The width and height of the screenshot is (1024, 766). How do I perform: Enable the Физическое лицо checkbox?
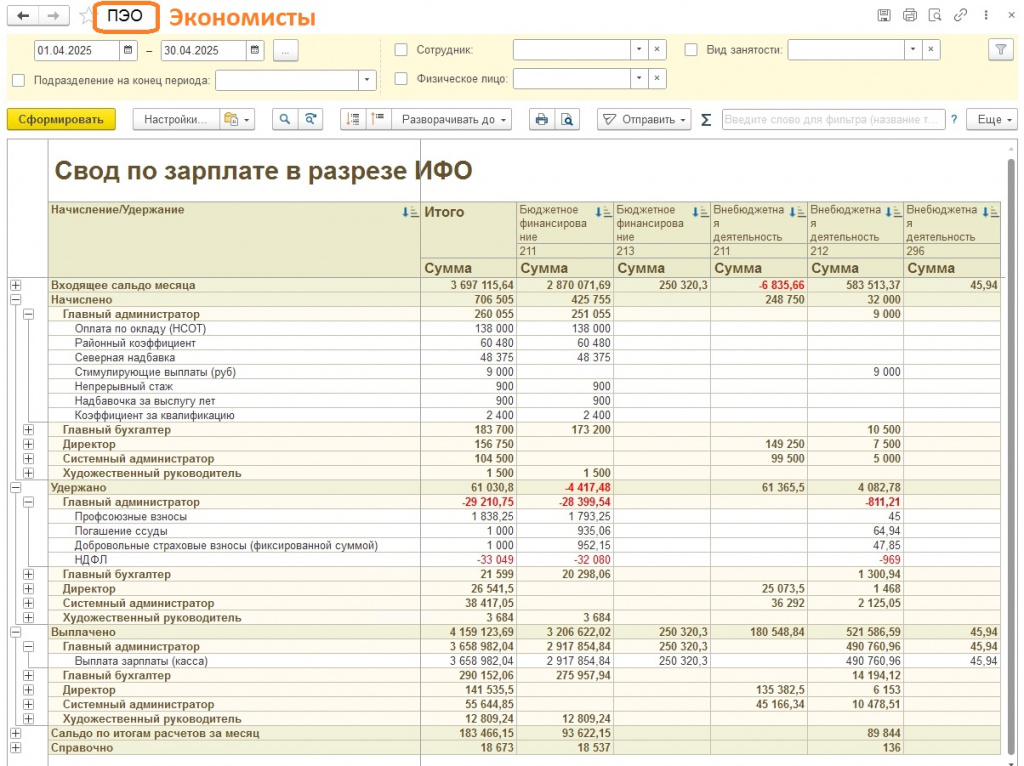point(401,78)
